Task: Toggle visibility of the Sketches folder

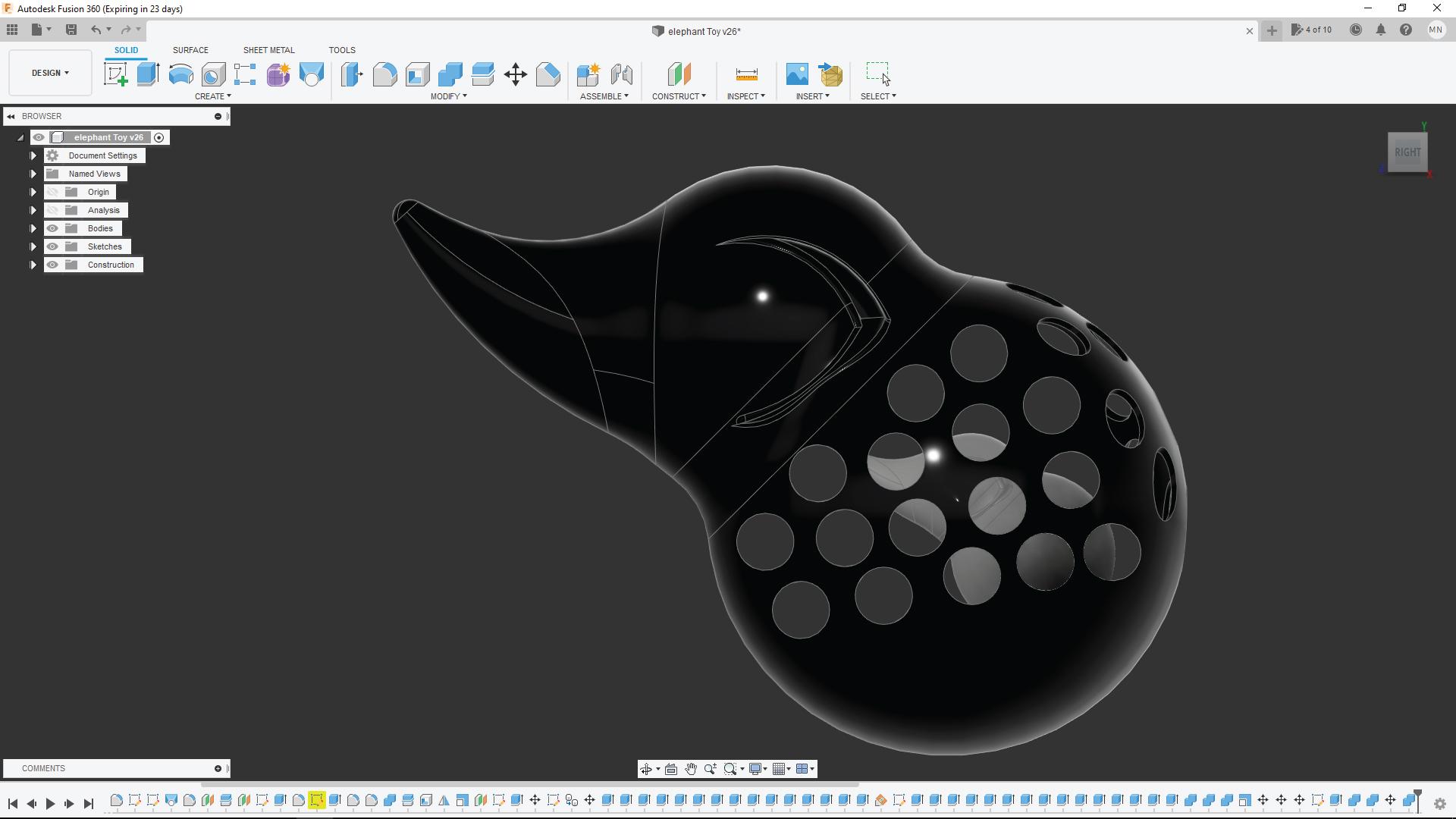Action: 52,246
